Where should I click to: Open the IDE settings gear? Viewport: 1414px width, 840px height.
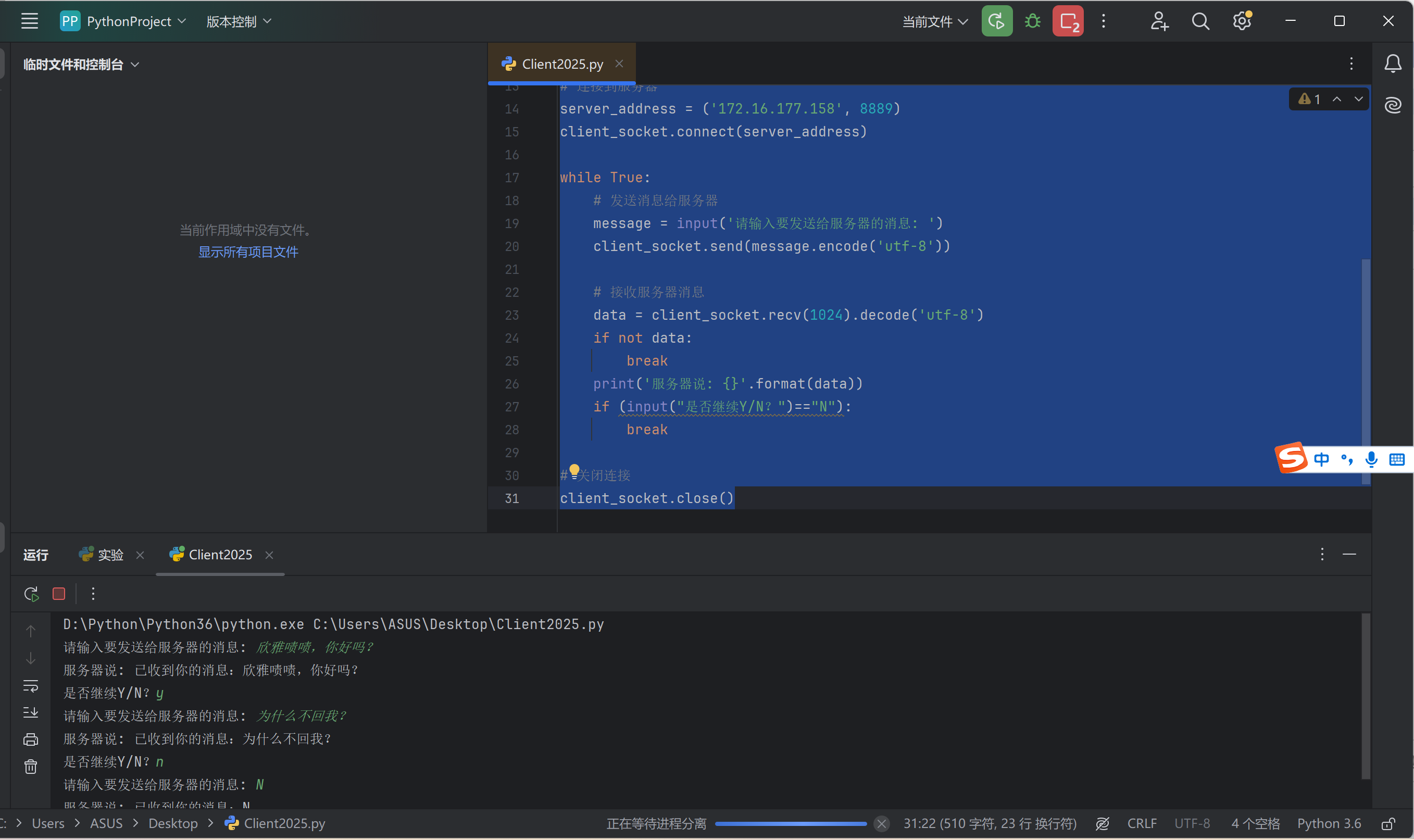coord(1242,21)
